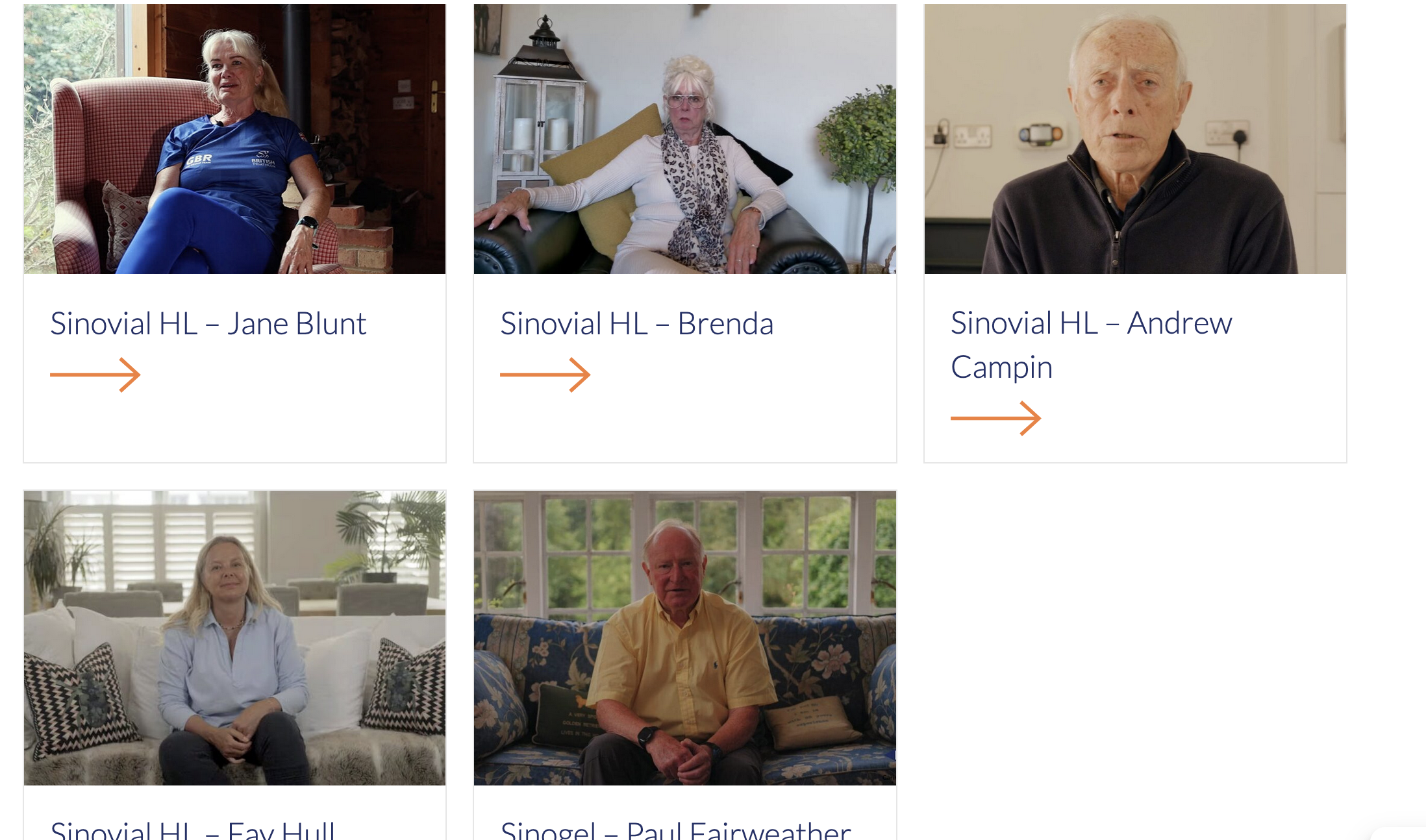Click the orange arrow under Jane Blunt
This screenshot has width=1426, height=840.
coord(95,375)
